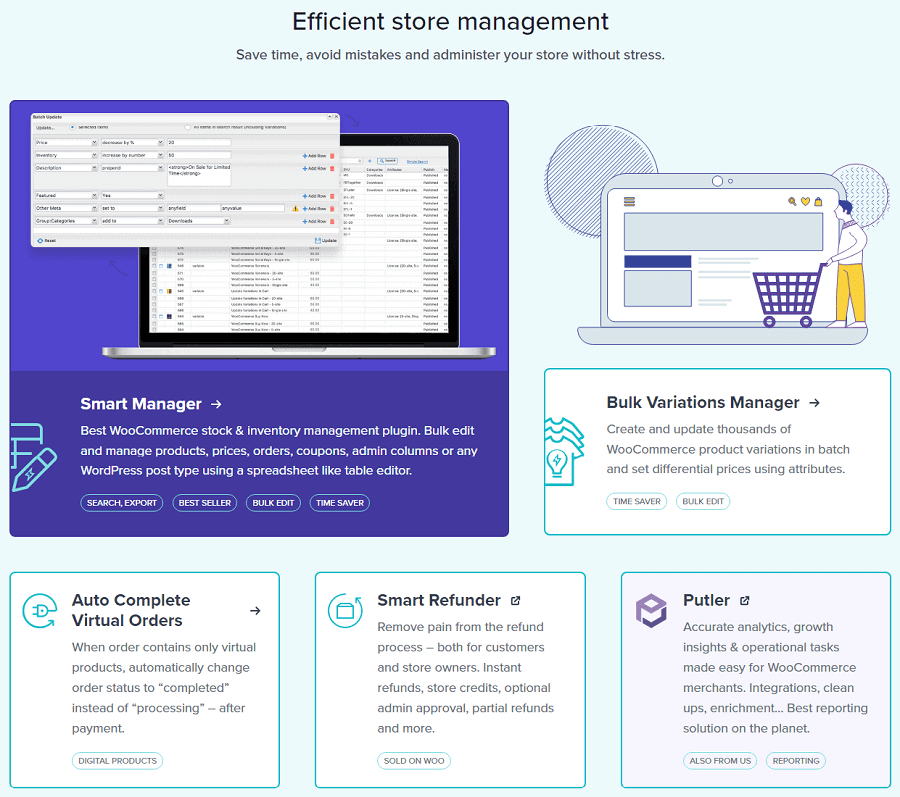Screen dimensions: 900x797
Task: Click the Smart Manager laptop screenshot image
Action: pos(259,236)
